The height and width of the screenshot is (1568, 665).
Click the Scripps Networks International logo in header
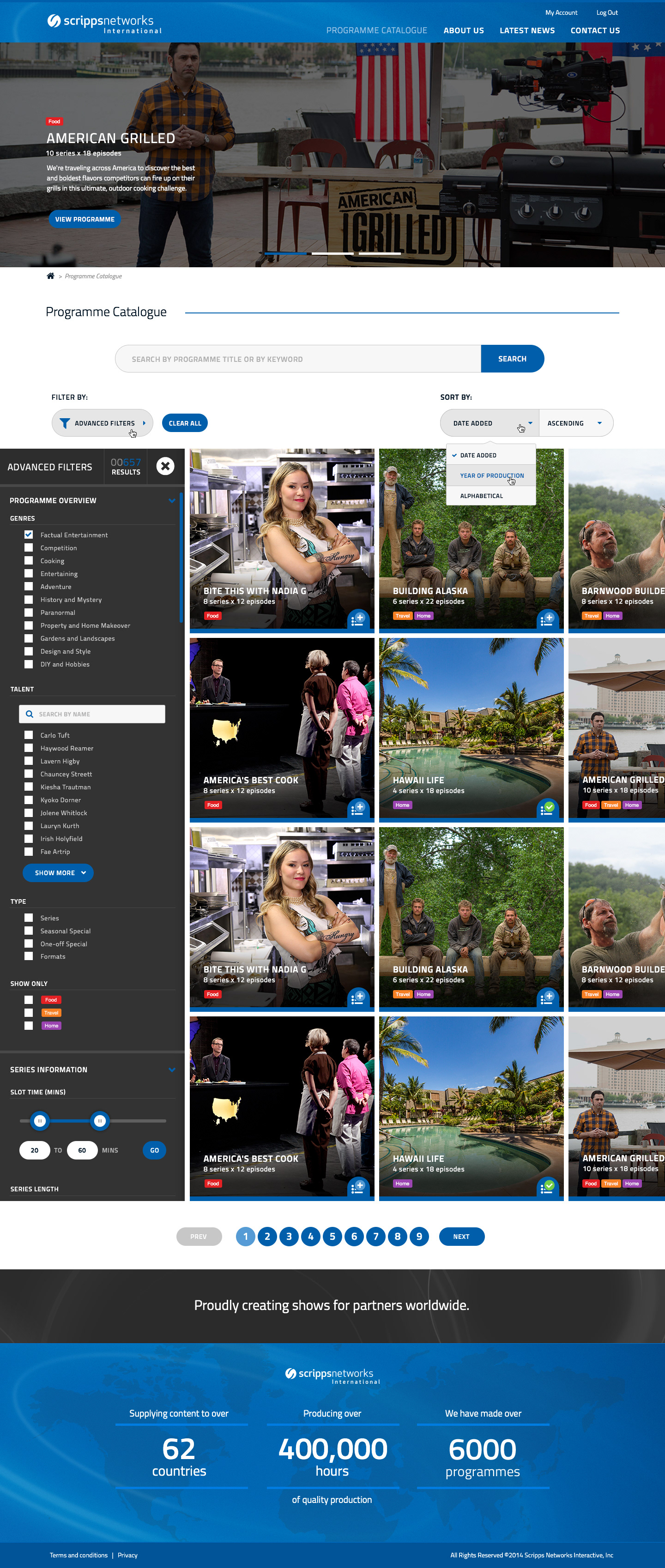point(104,24)
